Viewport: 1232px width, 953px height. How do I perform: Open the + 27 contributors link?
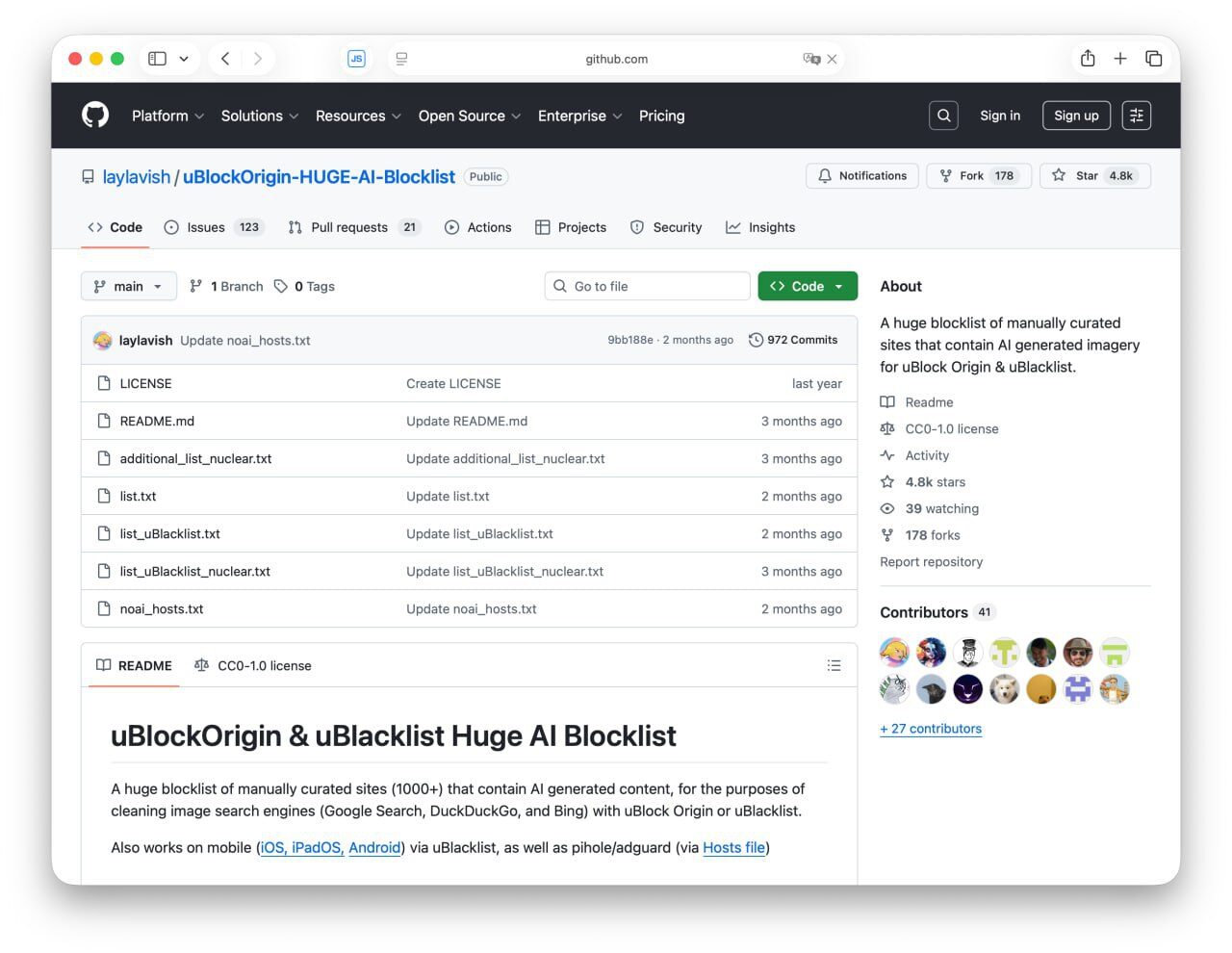(931, 729)
